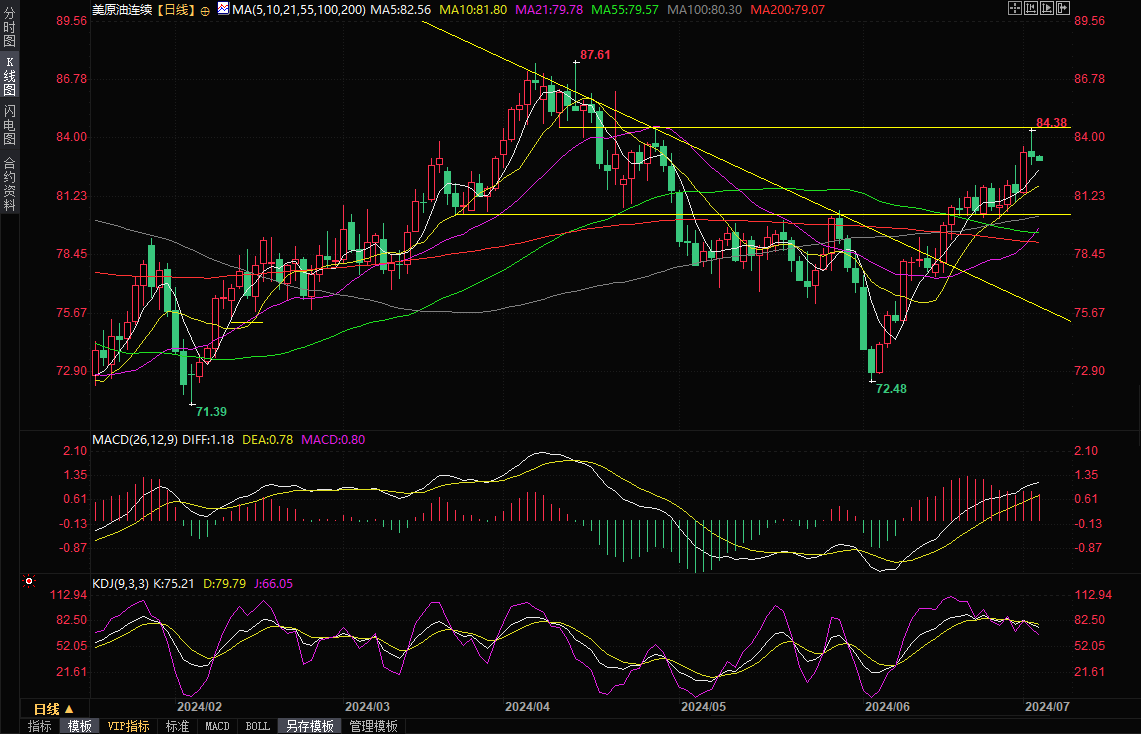Click the chart playback icon with triangle
1141x734 pixels.
click(1046, 9)
